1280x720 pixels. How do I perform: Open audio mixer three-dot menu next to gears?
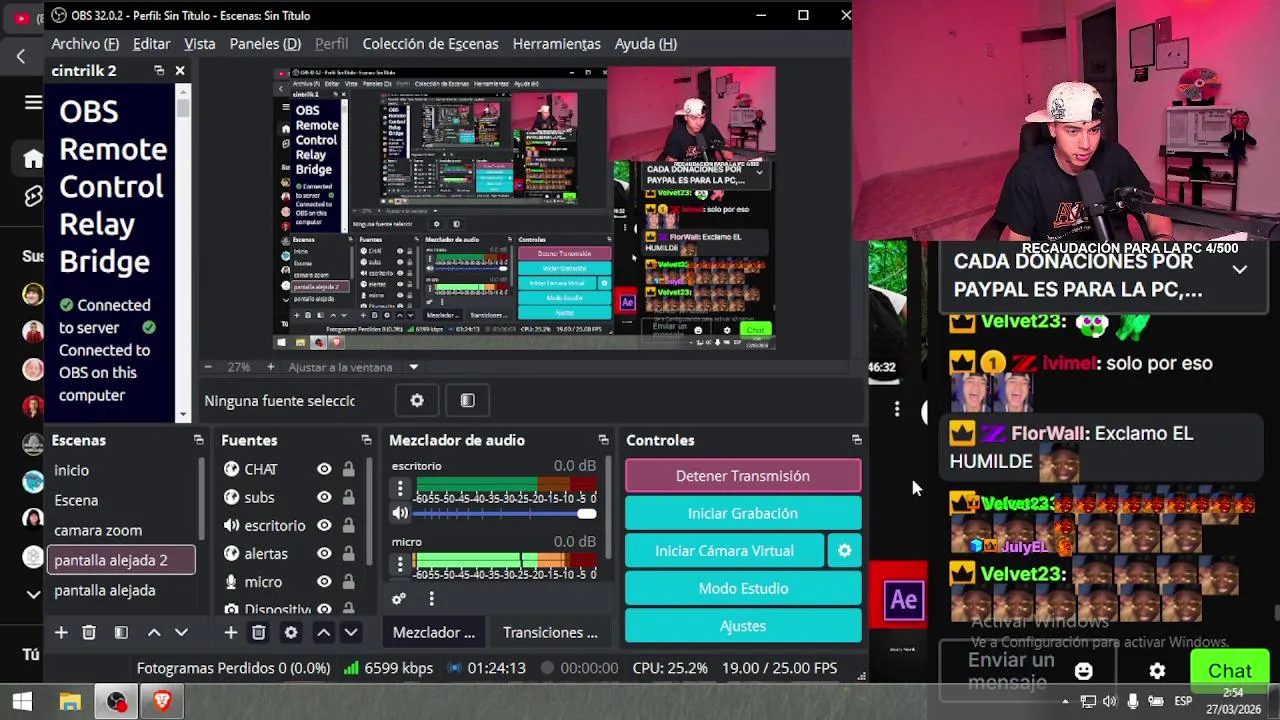tap(431, 598)
